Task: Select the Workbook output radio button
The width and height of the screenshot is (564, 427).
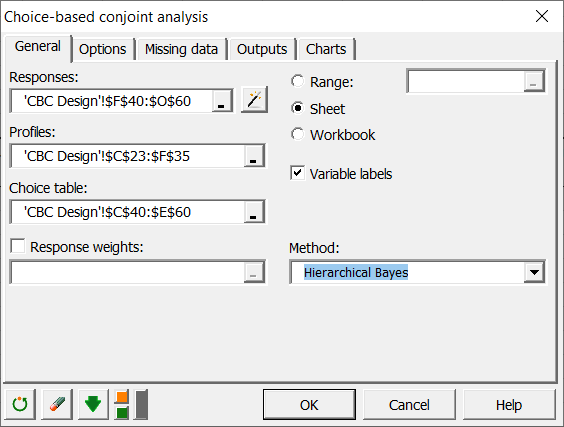Action: point(297,134)
